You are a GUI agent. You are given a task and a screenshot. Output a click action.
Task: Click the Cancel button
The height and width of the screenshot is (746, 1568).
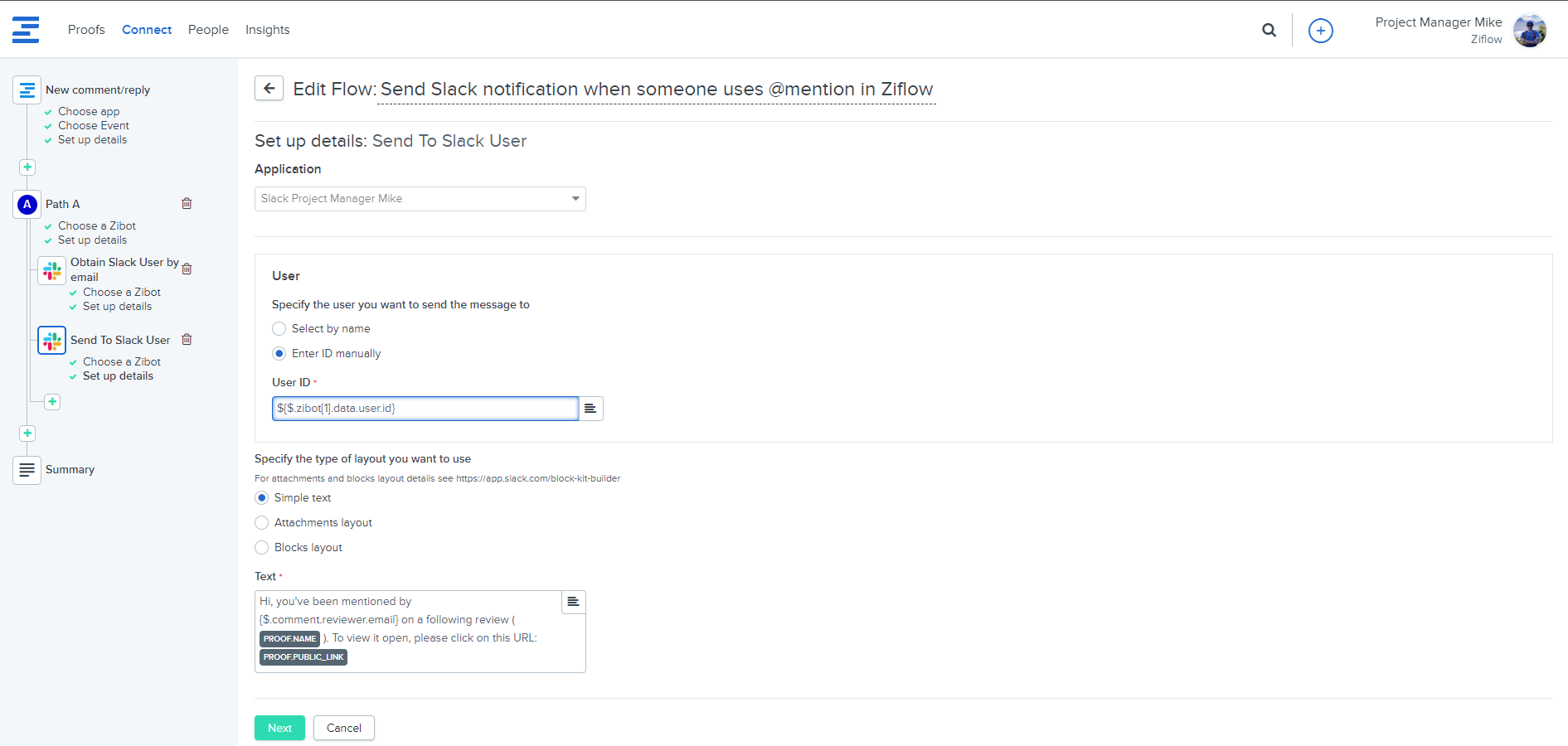[x=343, y=728]
